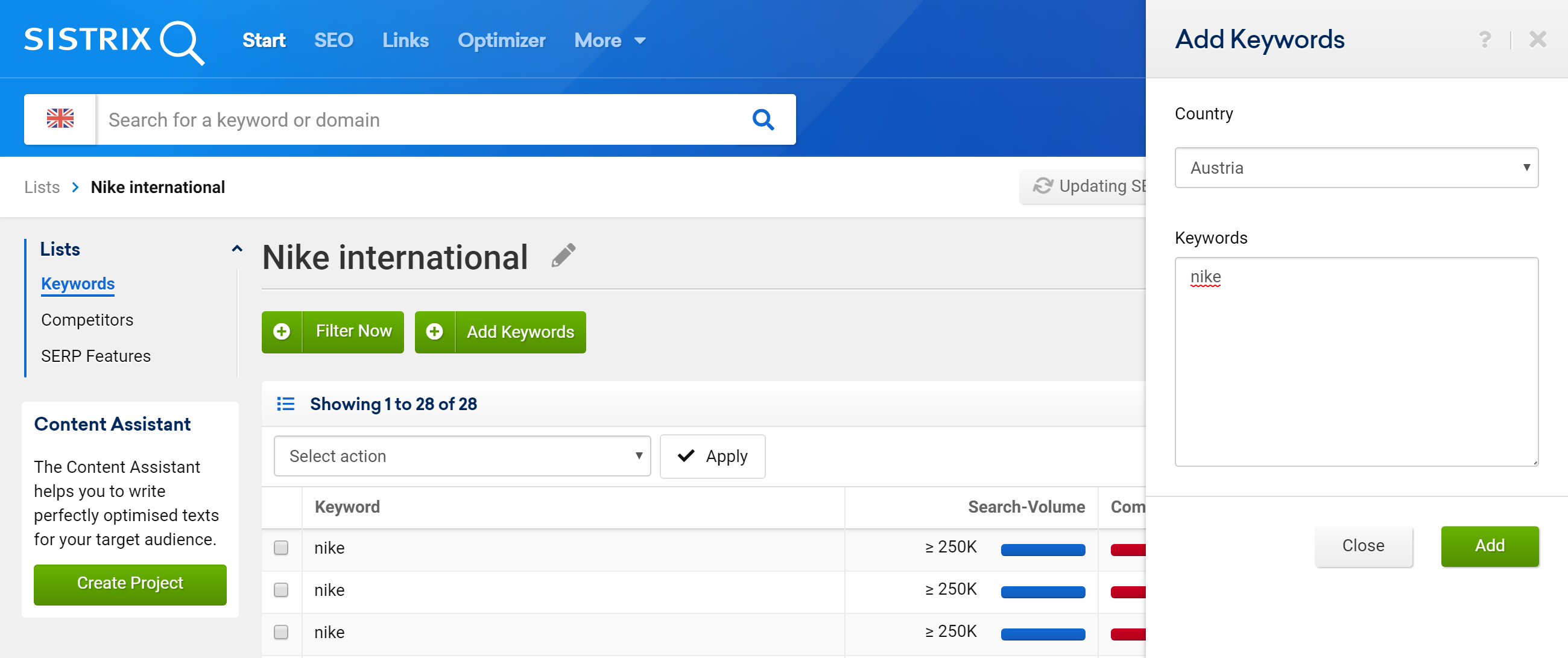Tick checkbox of first nike row
Viewport: 1568px width, 658px height.
coord(281,548)
